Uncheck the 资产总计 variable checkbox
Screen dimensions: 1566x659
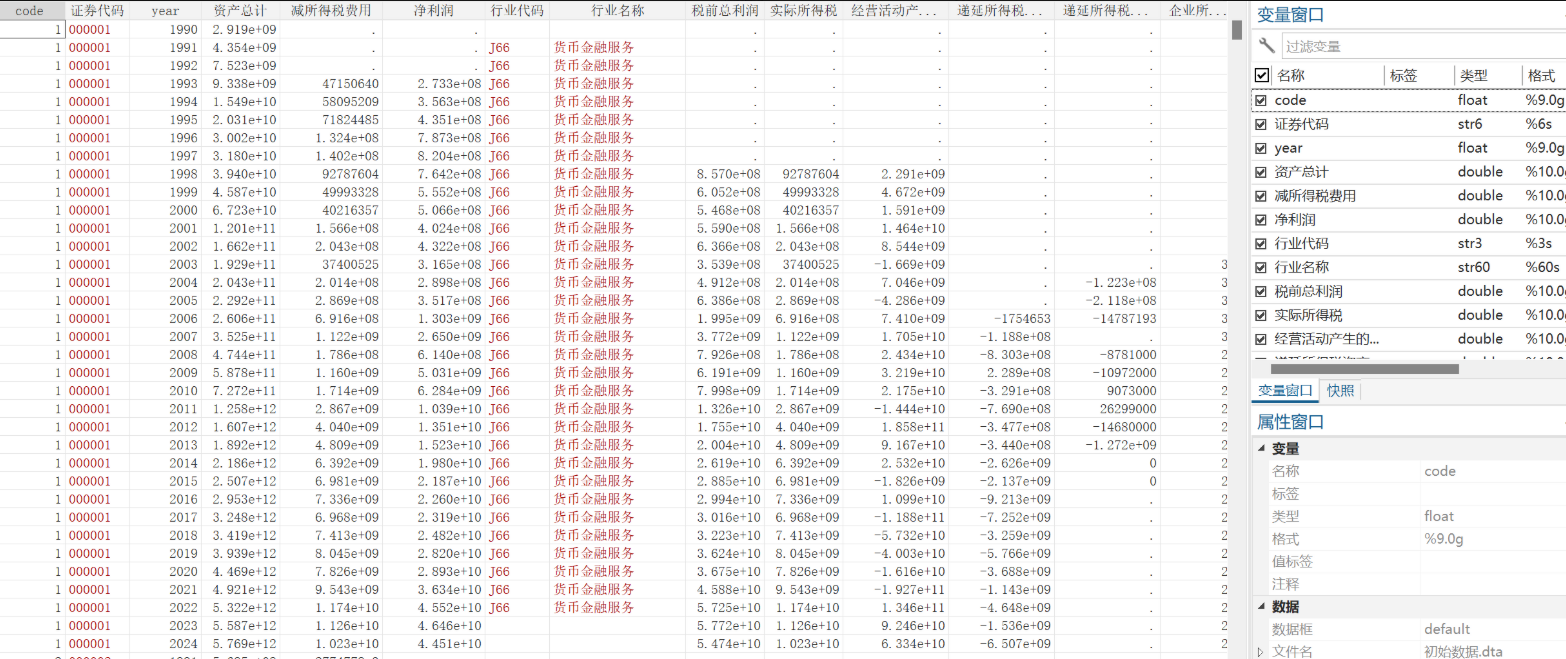coord(1261,172)
